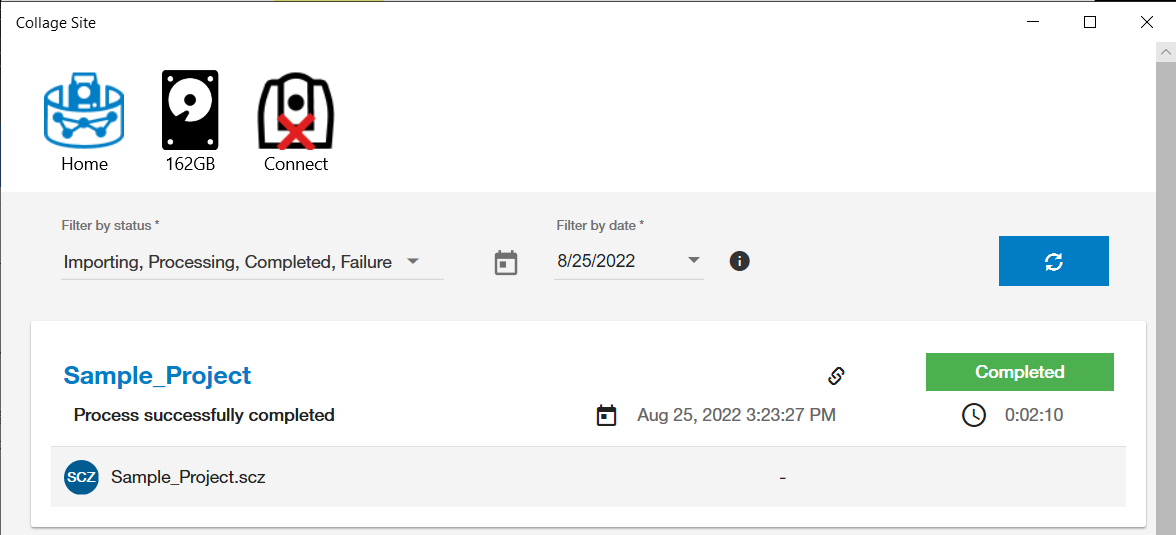Click the green Completed status badge

click(x=1019, y=372)
